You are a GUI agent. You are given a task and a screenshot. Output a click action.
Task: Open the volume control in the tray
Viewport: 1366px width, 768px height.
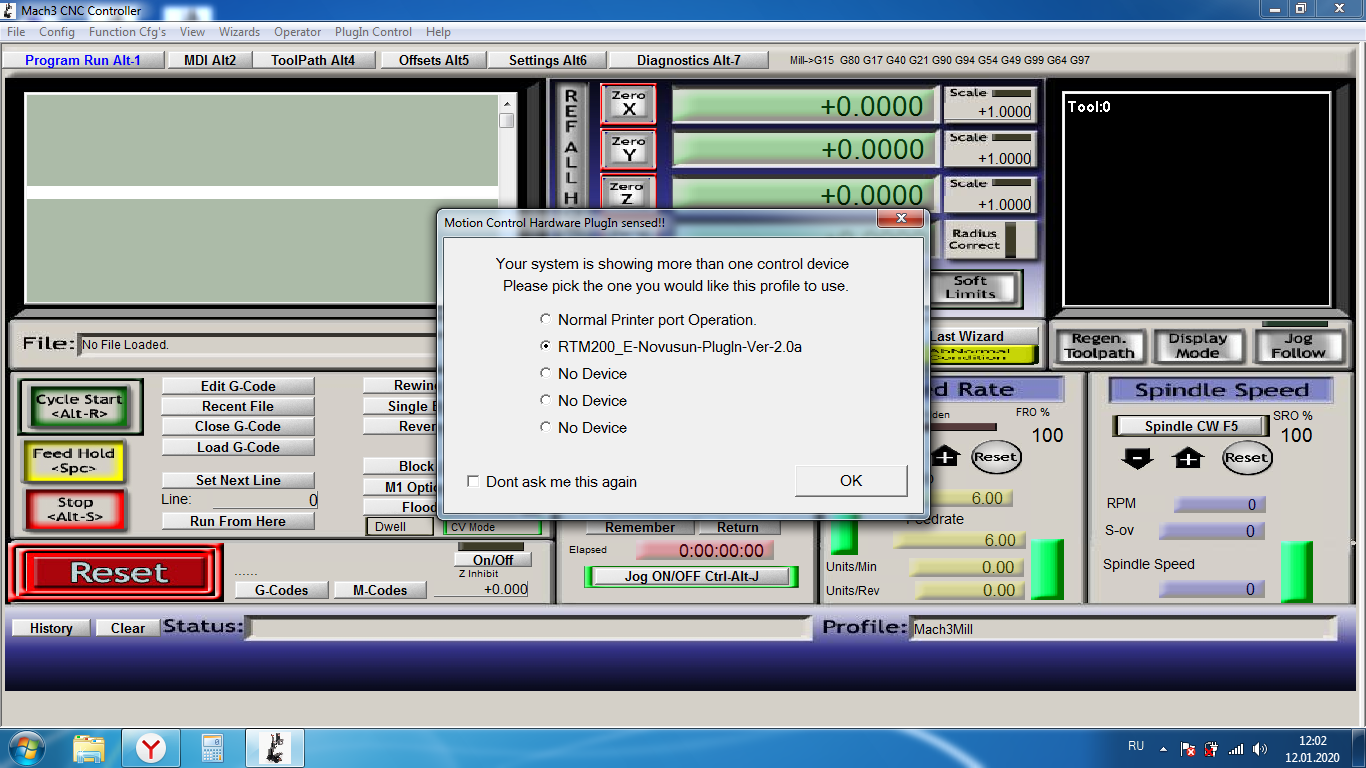pyautogui.click(x=1260, y=749)
